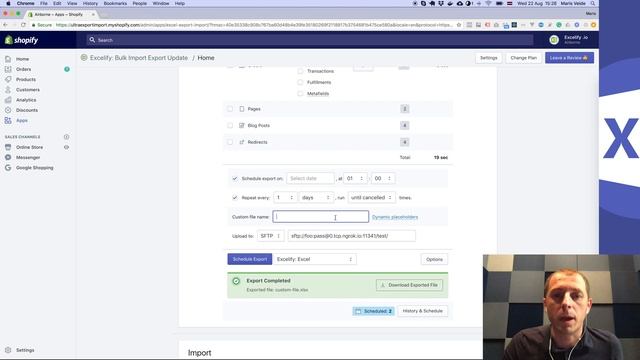The width and height of the screenshot is (640, 360).
Task: Check the Redirects checkbox
Action: tap(230, 142)
